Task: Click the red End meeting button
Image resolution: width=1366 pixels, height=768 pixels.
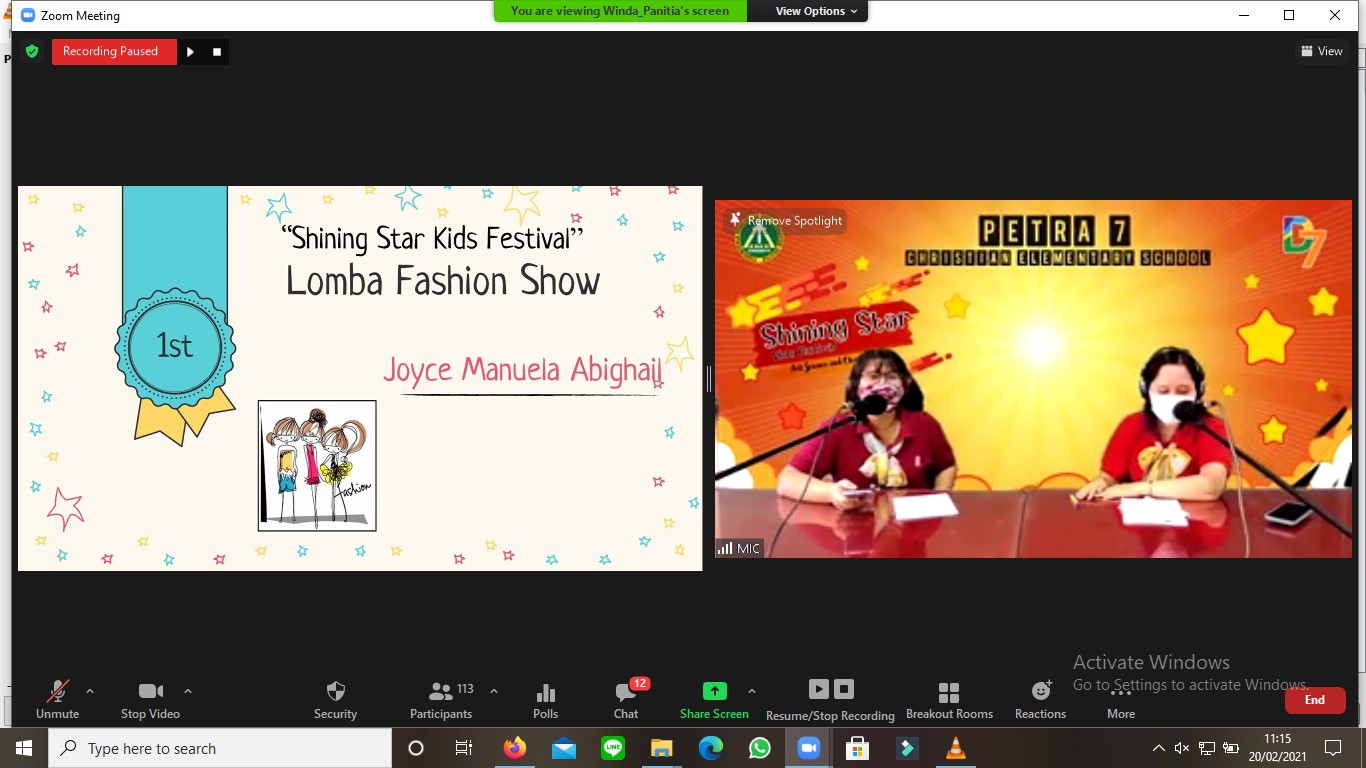Action: (1315, 700)
